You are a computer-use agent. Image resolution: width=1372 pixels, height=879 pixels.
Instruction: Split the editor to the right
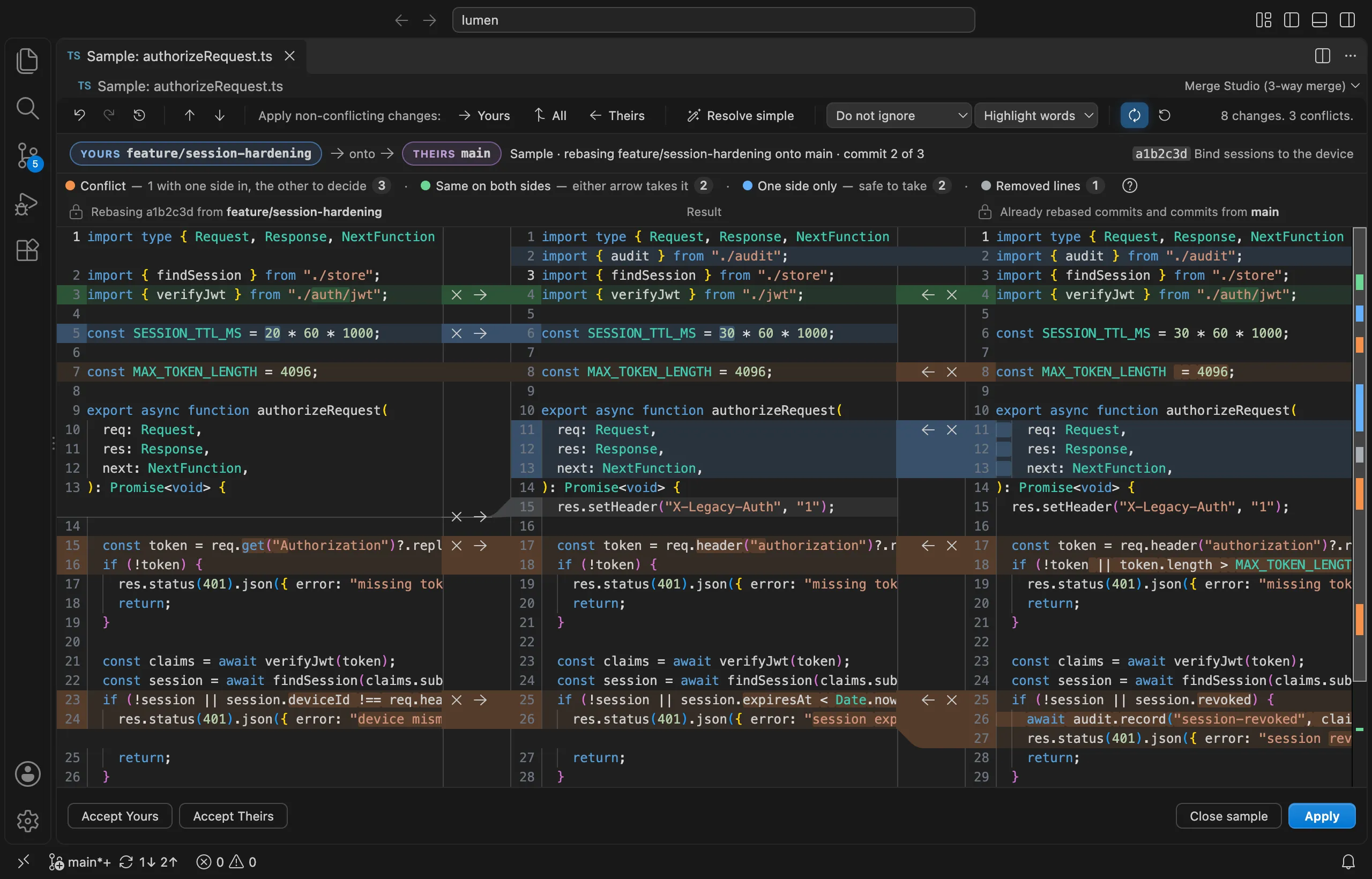coord(1322,56)
